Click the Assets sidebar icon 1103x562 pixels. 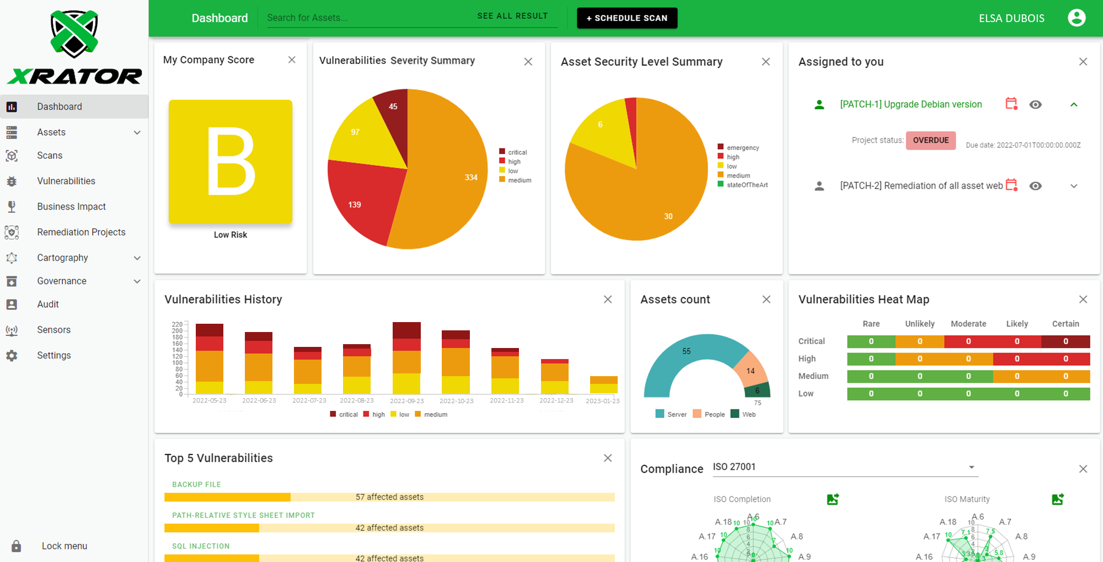click(11, 132)
